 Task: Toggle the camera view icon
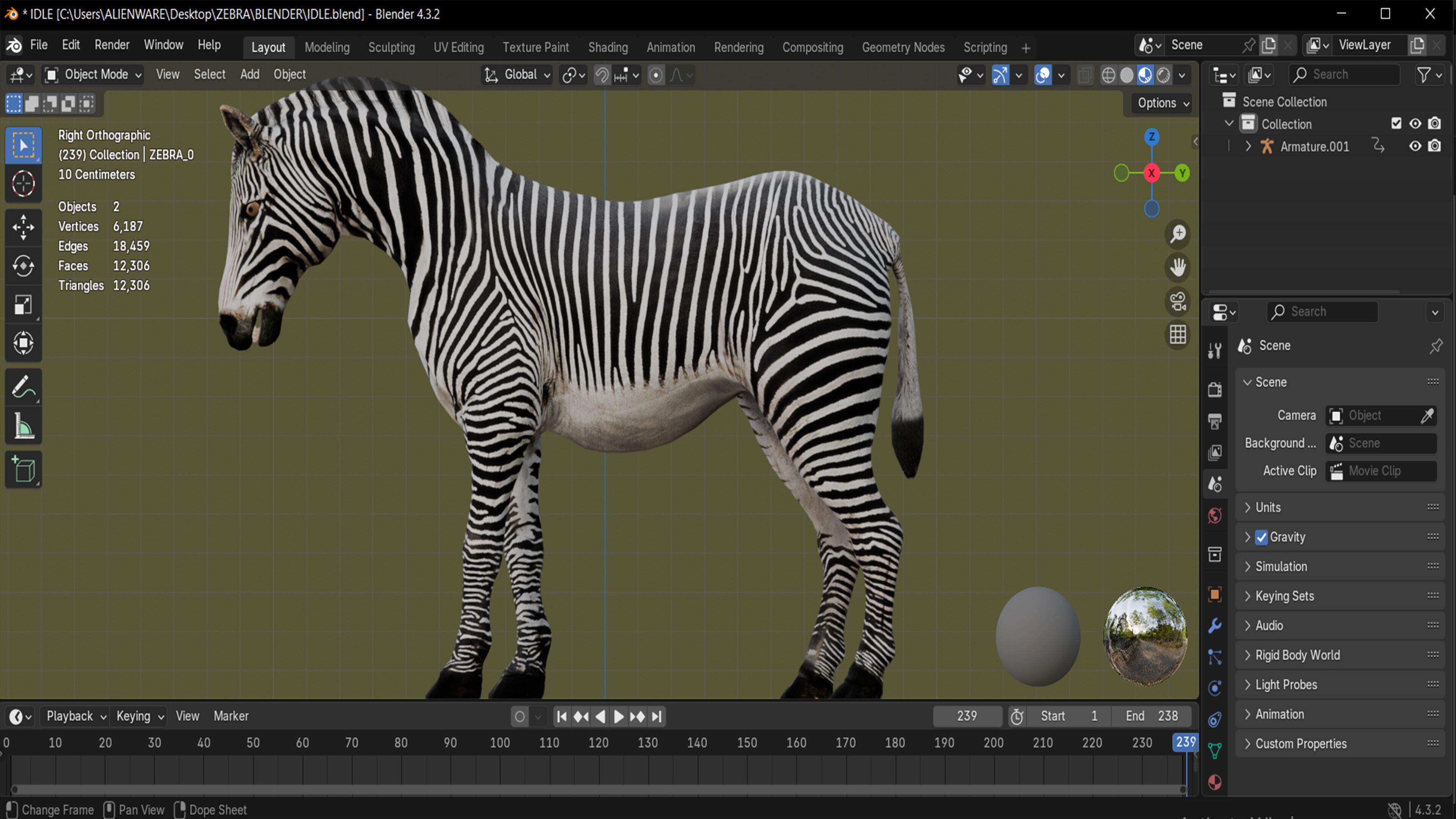click(x=1178, y=301)
